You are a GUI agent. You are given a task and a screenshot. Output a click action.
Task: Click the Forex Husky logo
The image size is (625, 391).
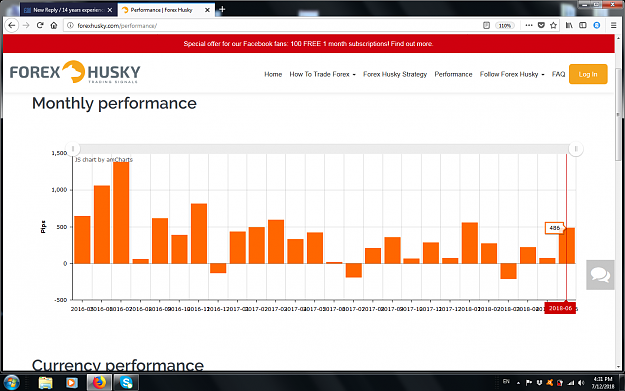(x=75, y=72)
